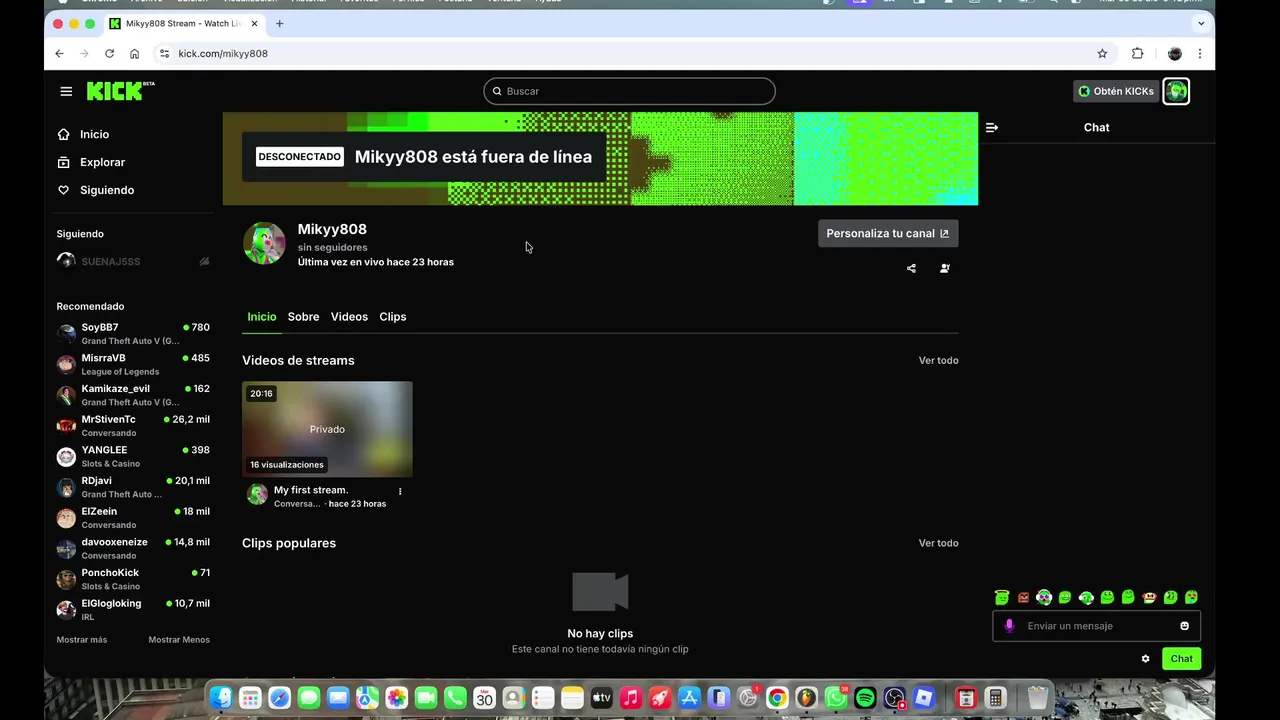This screenshot has height=720, width=1280.
Task: Click the Enviar un mensaje field
Action: 1096,626
